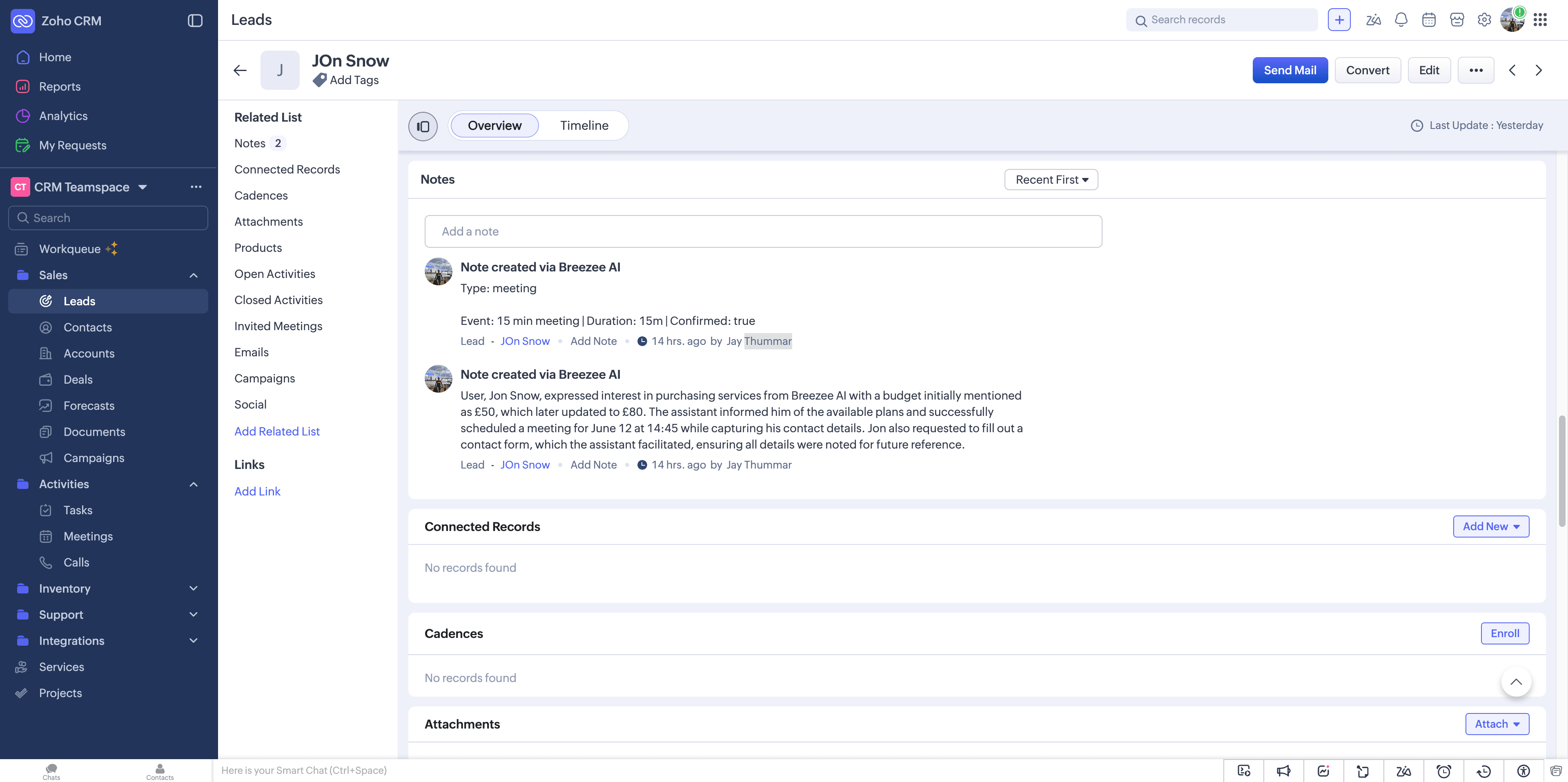This screenshot has width=1568, height=782.
Task: Click the Edit button
Action: [1429, 70]
